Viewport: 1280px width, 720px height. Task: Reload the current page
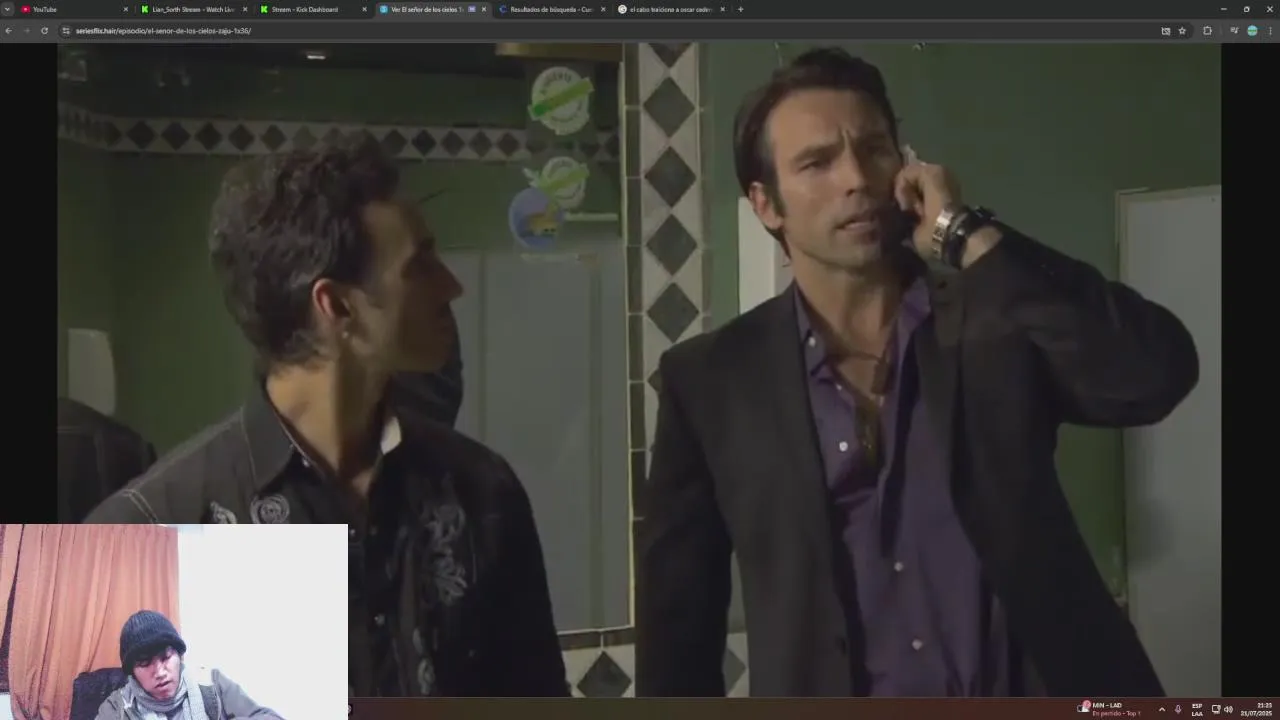[x=44, y=31]
